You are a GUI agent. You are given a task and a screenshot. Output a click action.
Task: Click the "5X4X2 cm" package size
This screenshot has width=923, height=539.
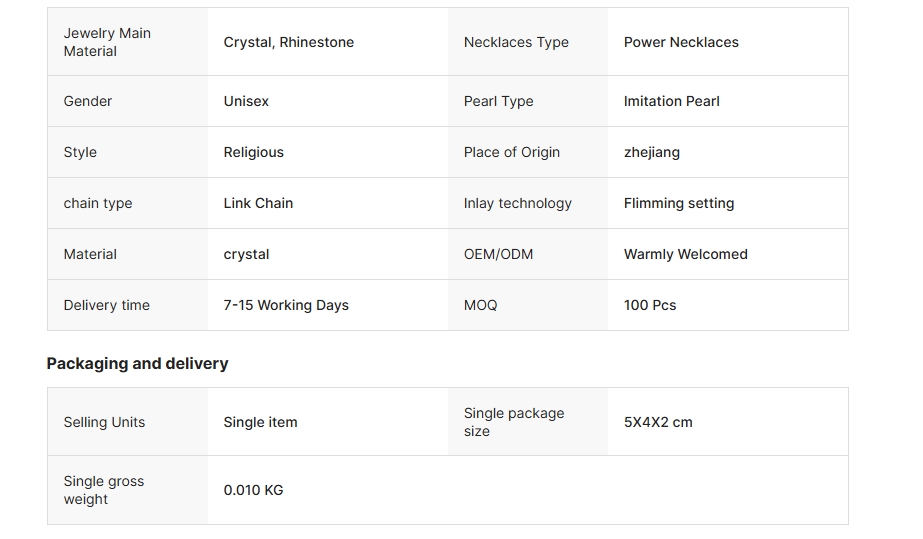[657, 422]
